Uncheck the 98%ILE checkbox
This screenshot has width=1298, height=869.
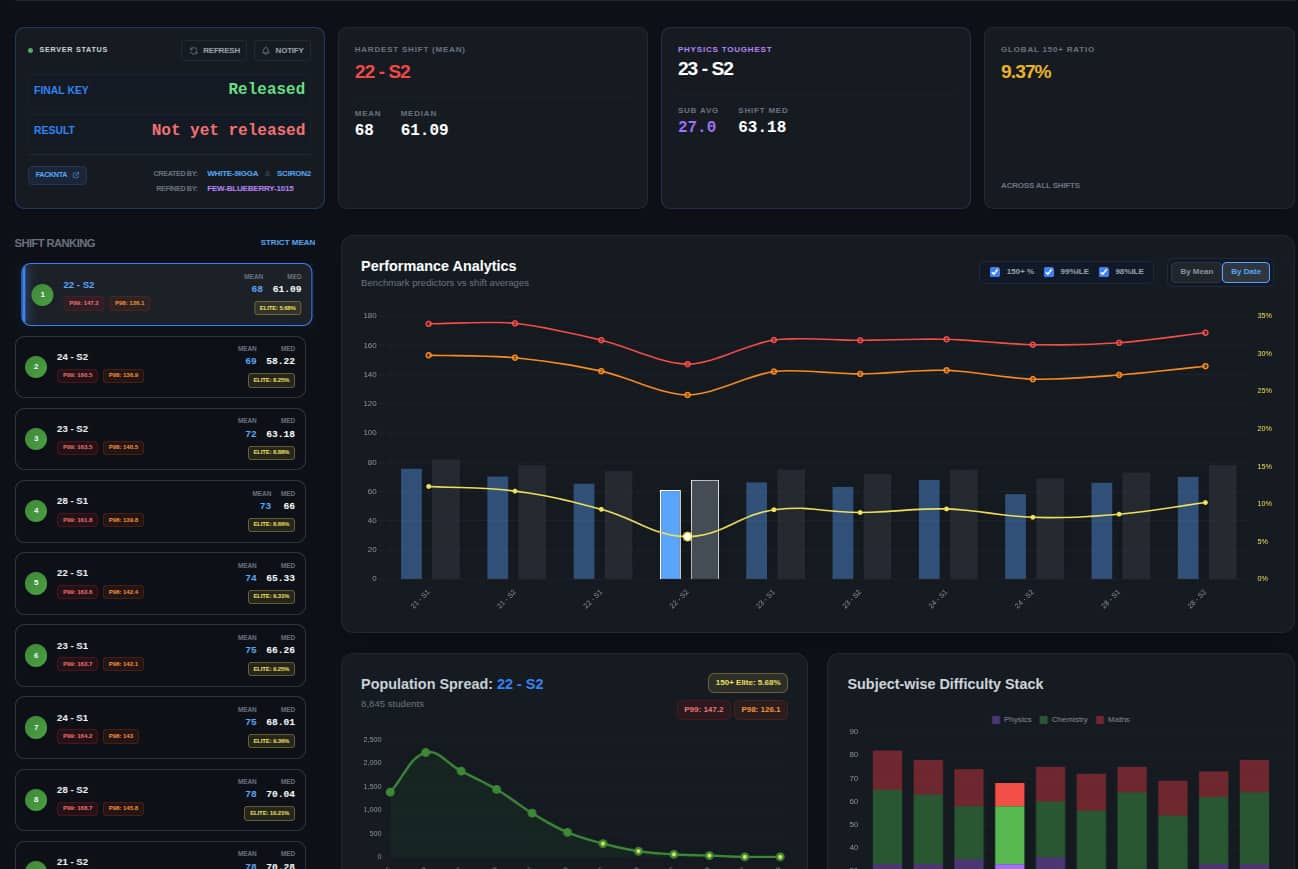pyautogui.click(x=1104, y=272)
